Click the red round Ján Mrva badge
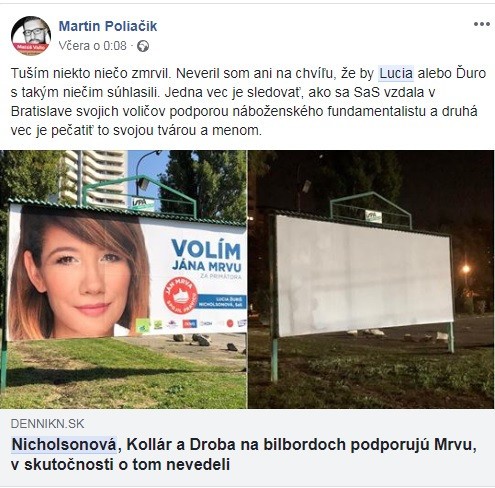495x488 pixels. tap(180, 295)
